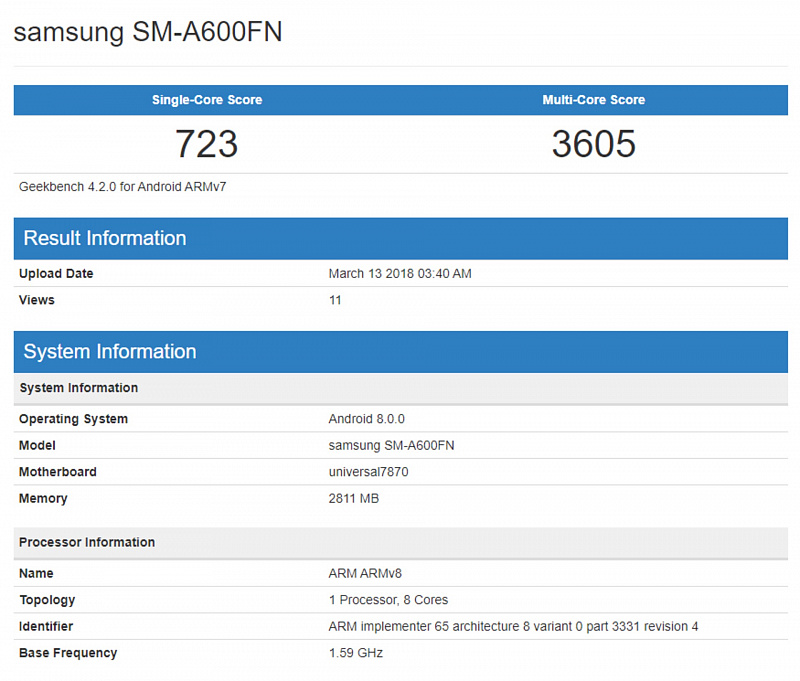This screenshot has height=681, width=800.
Task: Select the universal7870 motherboard value
Action: point(368,472)
